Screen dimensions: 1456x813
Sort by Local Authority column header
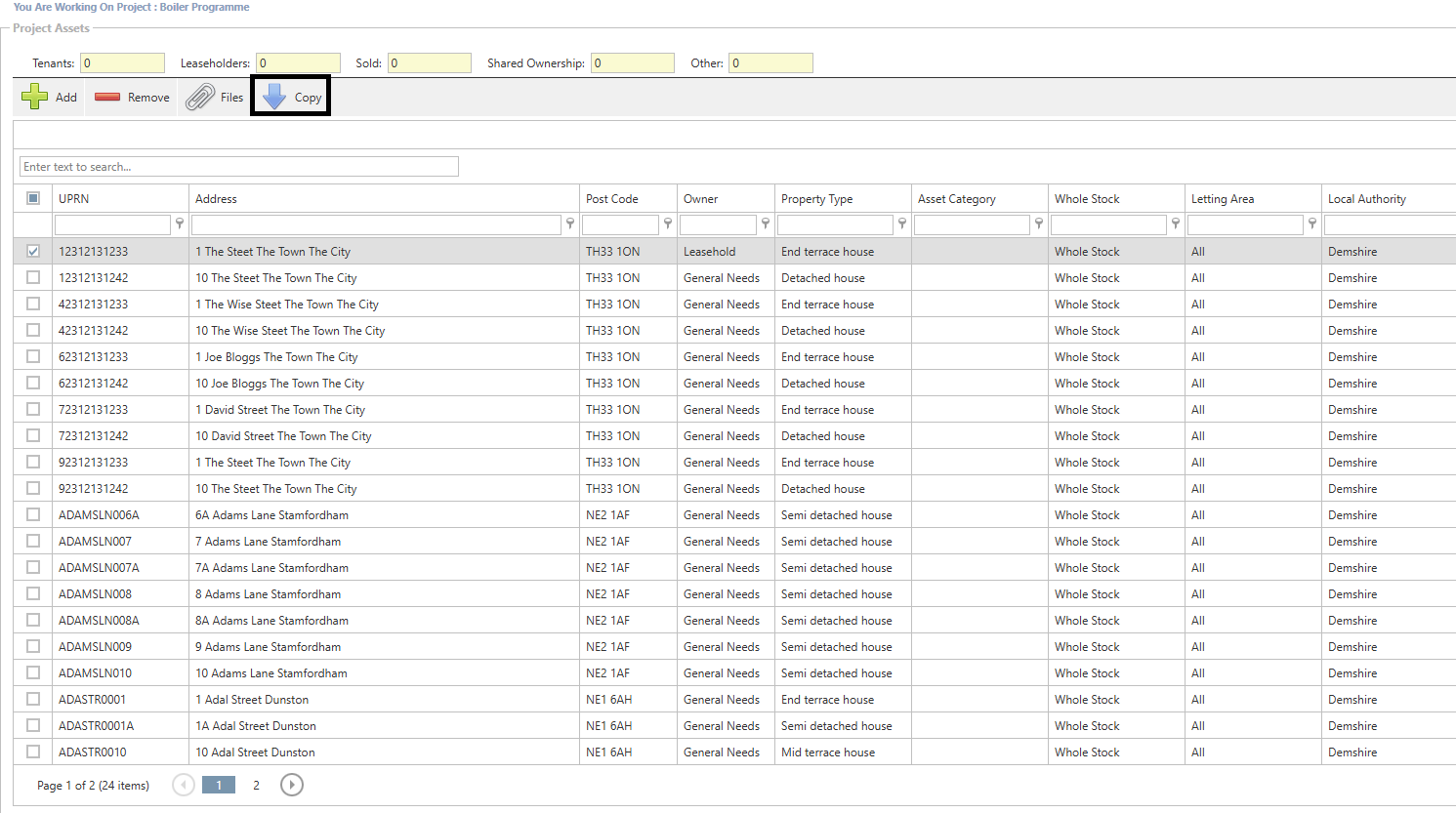[x=1366, y=198]
